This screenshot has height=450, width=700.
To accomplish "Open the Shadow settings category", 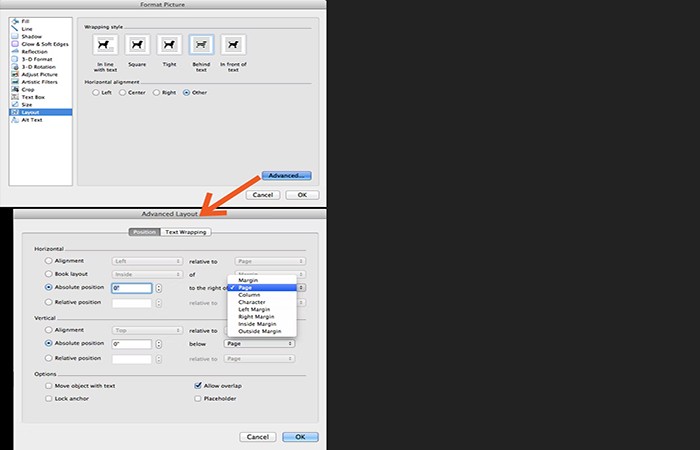I will (x=40, y=36).
